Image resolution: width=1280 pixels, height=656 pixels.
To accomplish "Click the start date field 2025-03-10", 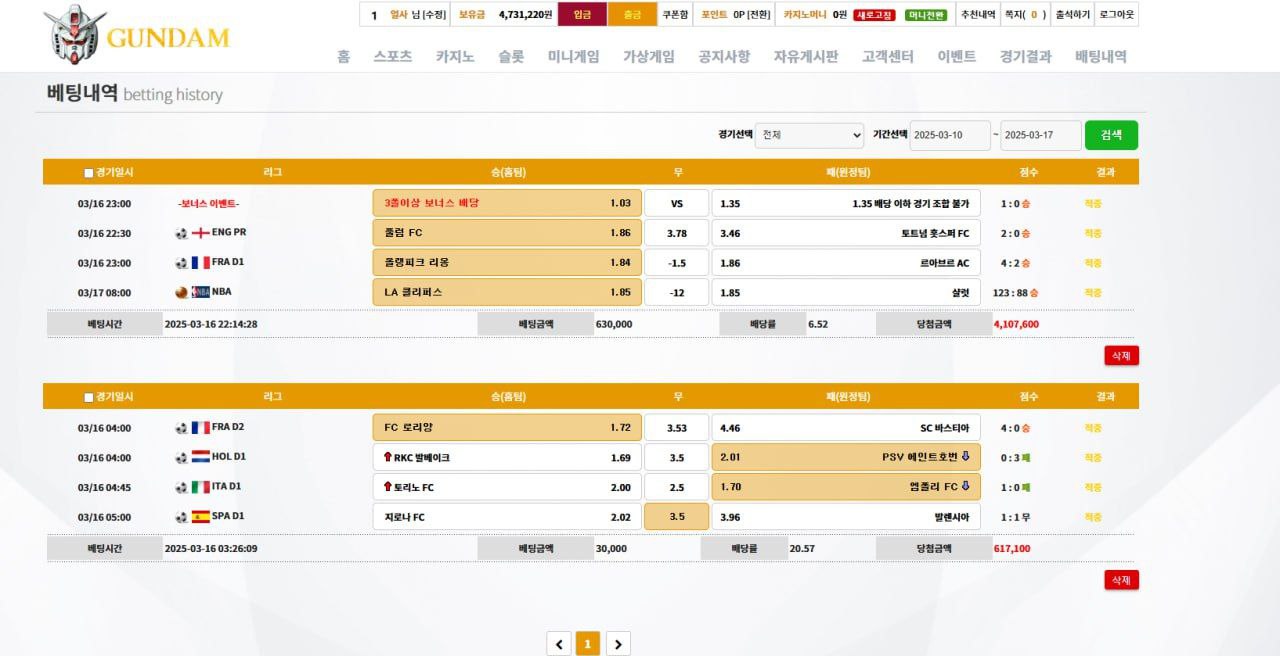I will (949, 135).
